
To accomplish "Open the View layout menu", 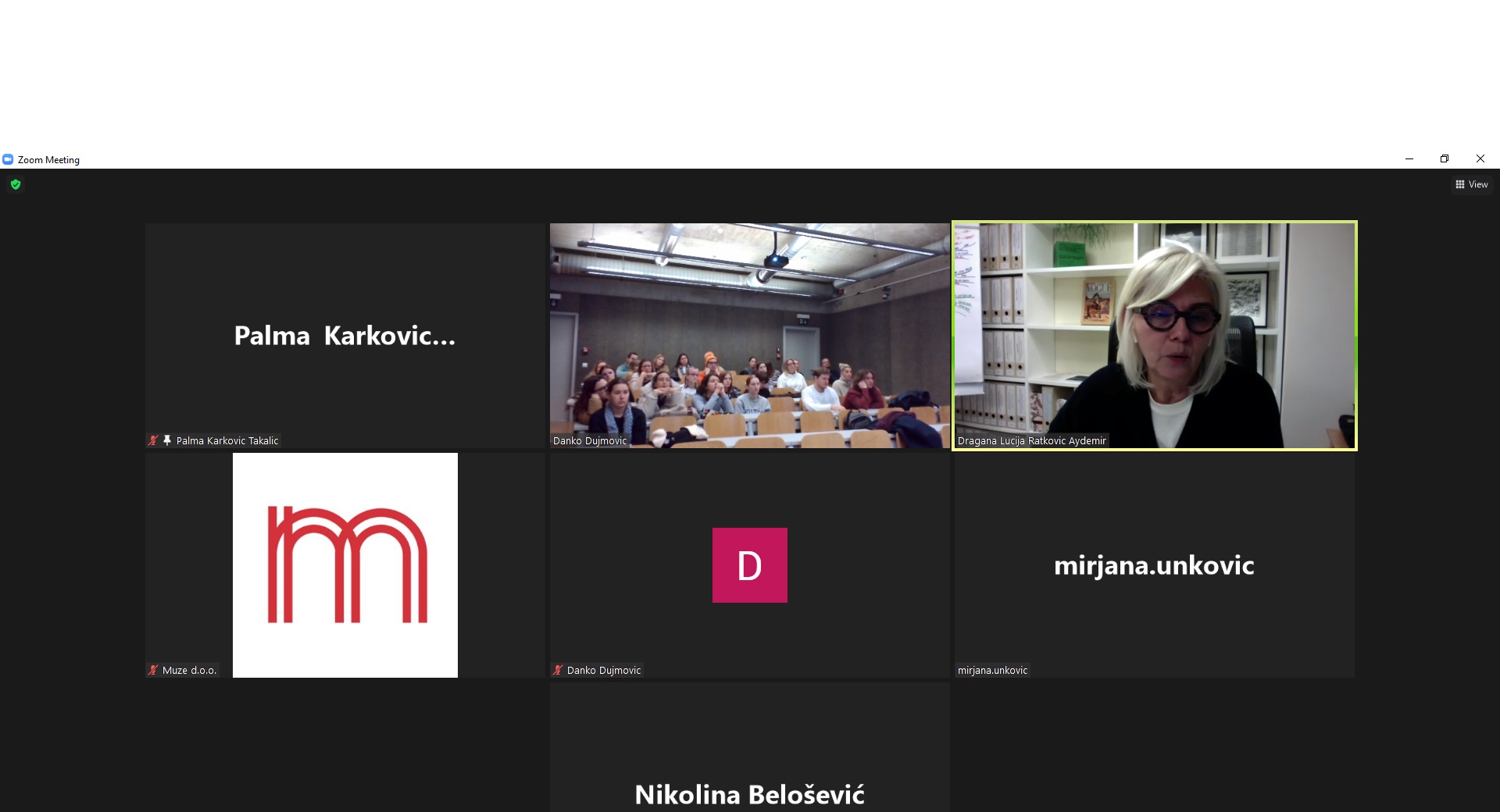I will tap(1471, 185).
